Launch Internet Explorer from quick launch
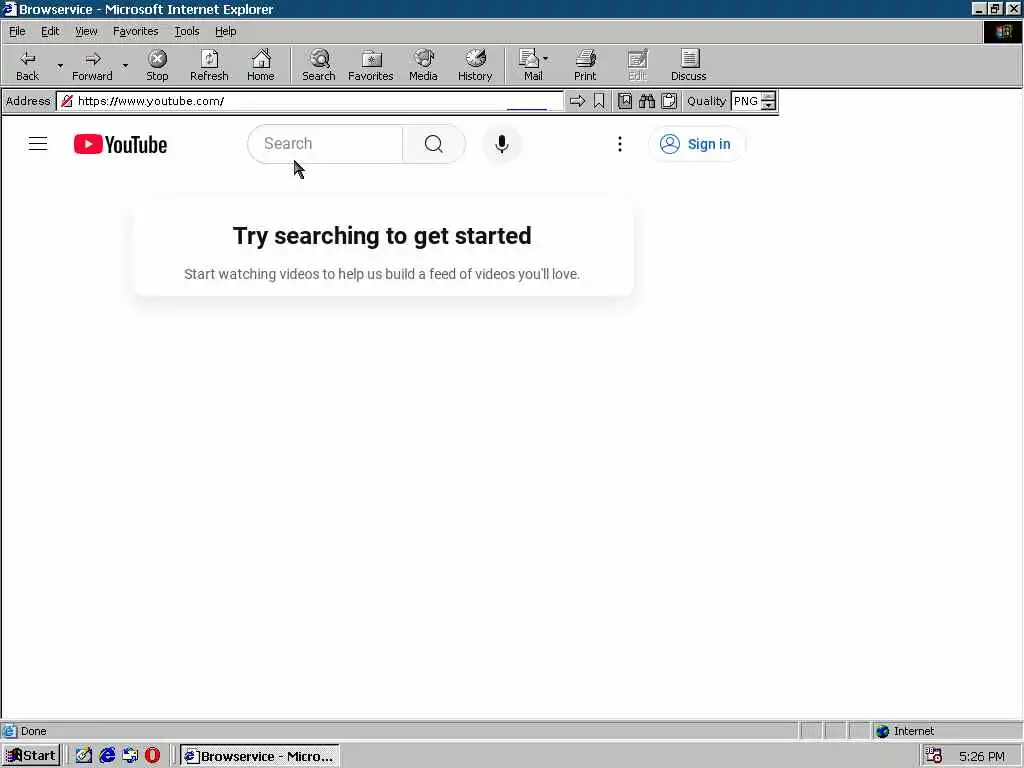Image resolution: width=1024 pixels, height=768 pixels. [107, 756]
